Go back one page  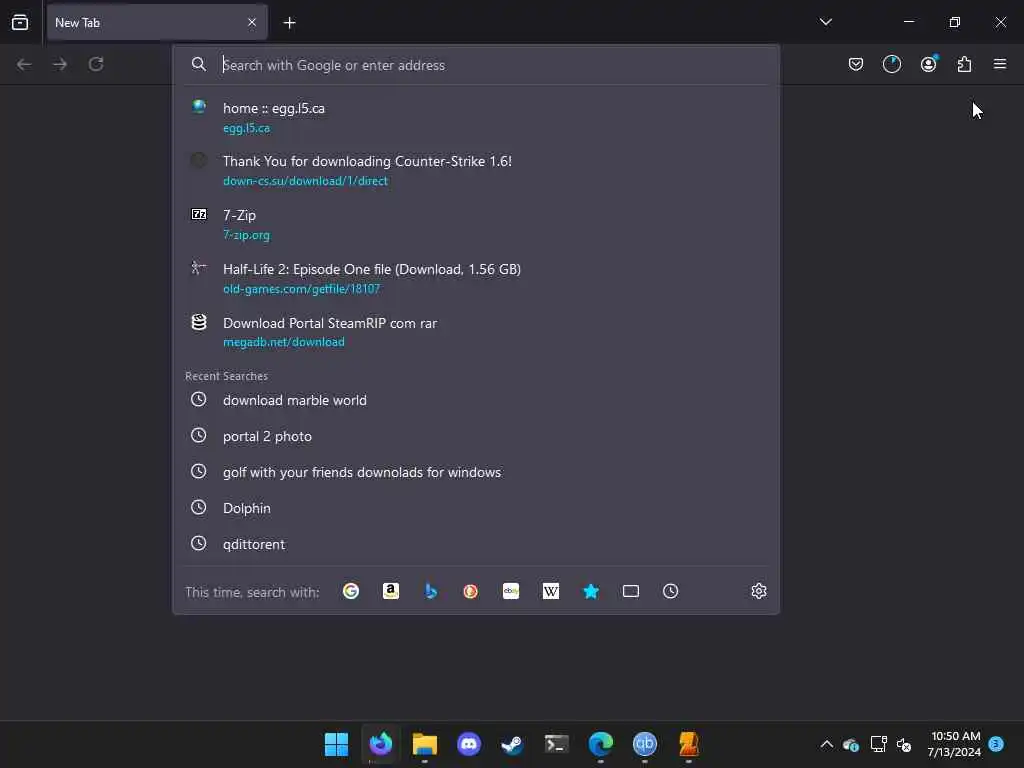tap(24, 64)
